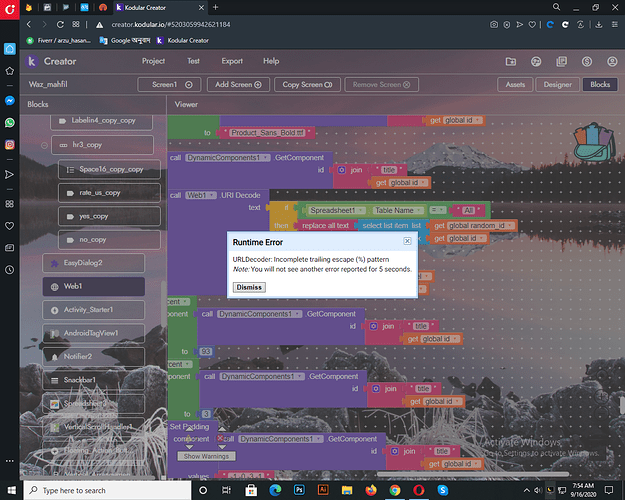Select Snackbar1 in the Blocks list

tap(94, 380)
